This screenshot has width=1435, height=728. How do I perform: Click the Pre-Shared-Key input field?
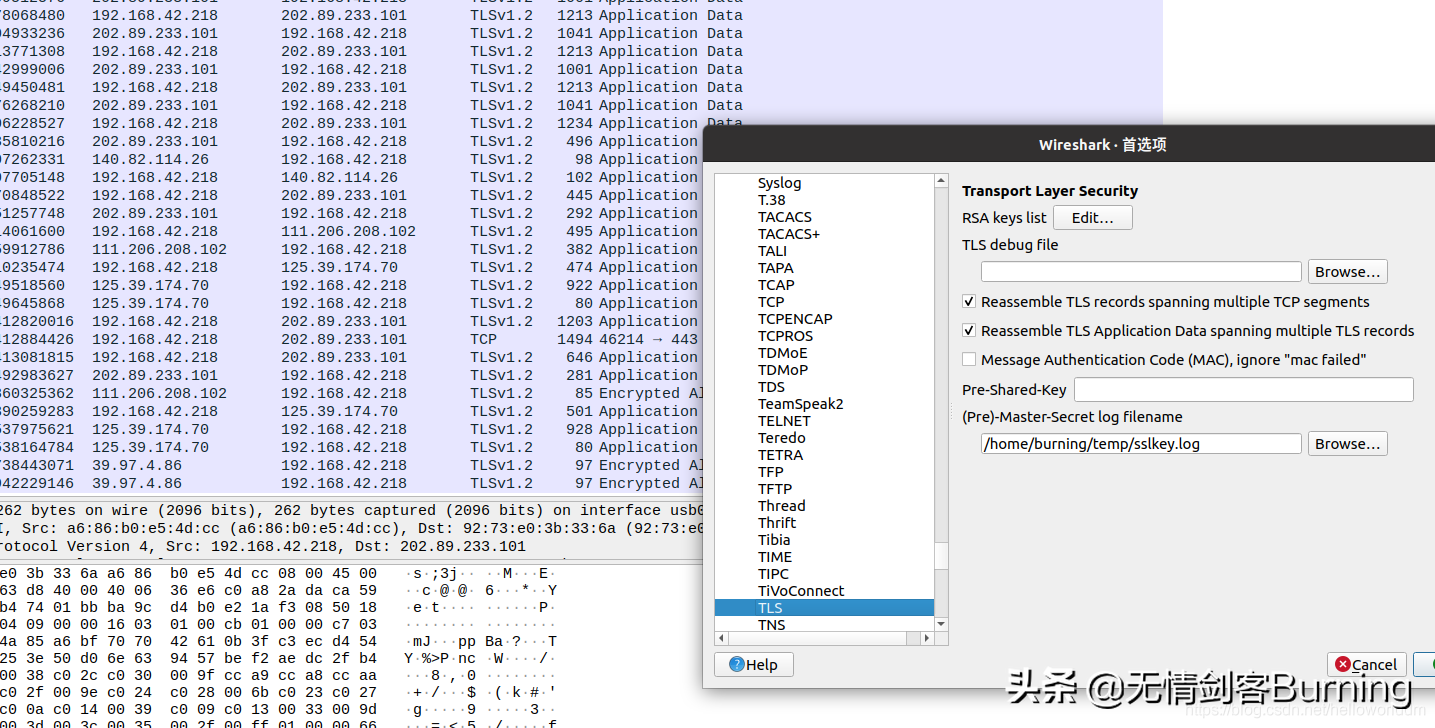[x=1243, y=390]
